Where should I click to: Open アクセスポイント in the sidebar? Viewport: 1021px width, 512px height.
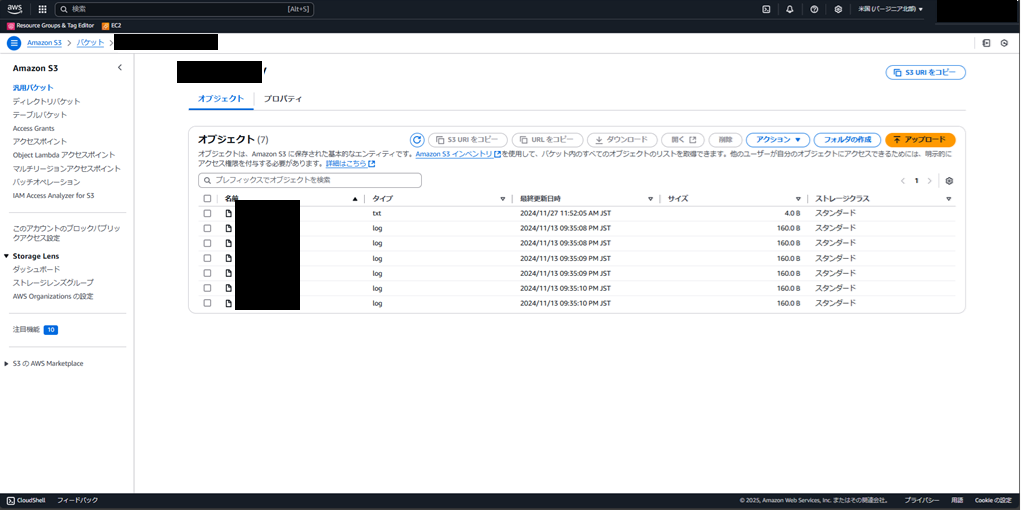(40, 141)
